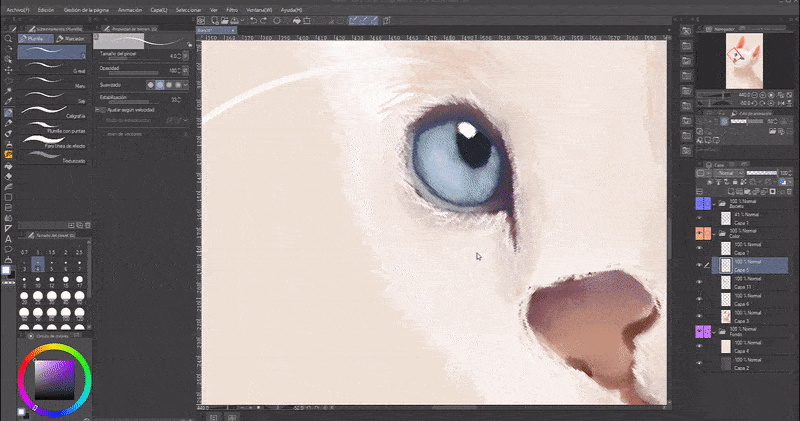Click the Opacidad slider bar
Screen dimensions: 800x421
click(x=135, y=73)
